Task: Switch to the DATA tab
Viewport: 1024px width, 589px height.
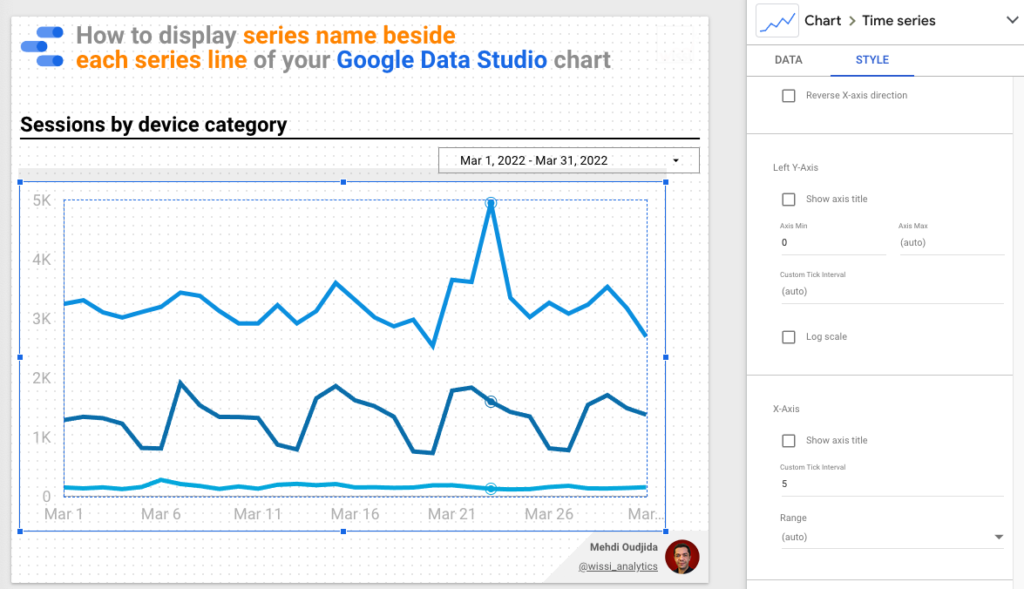Action: coord(788,59)
